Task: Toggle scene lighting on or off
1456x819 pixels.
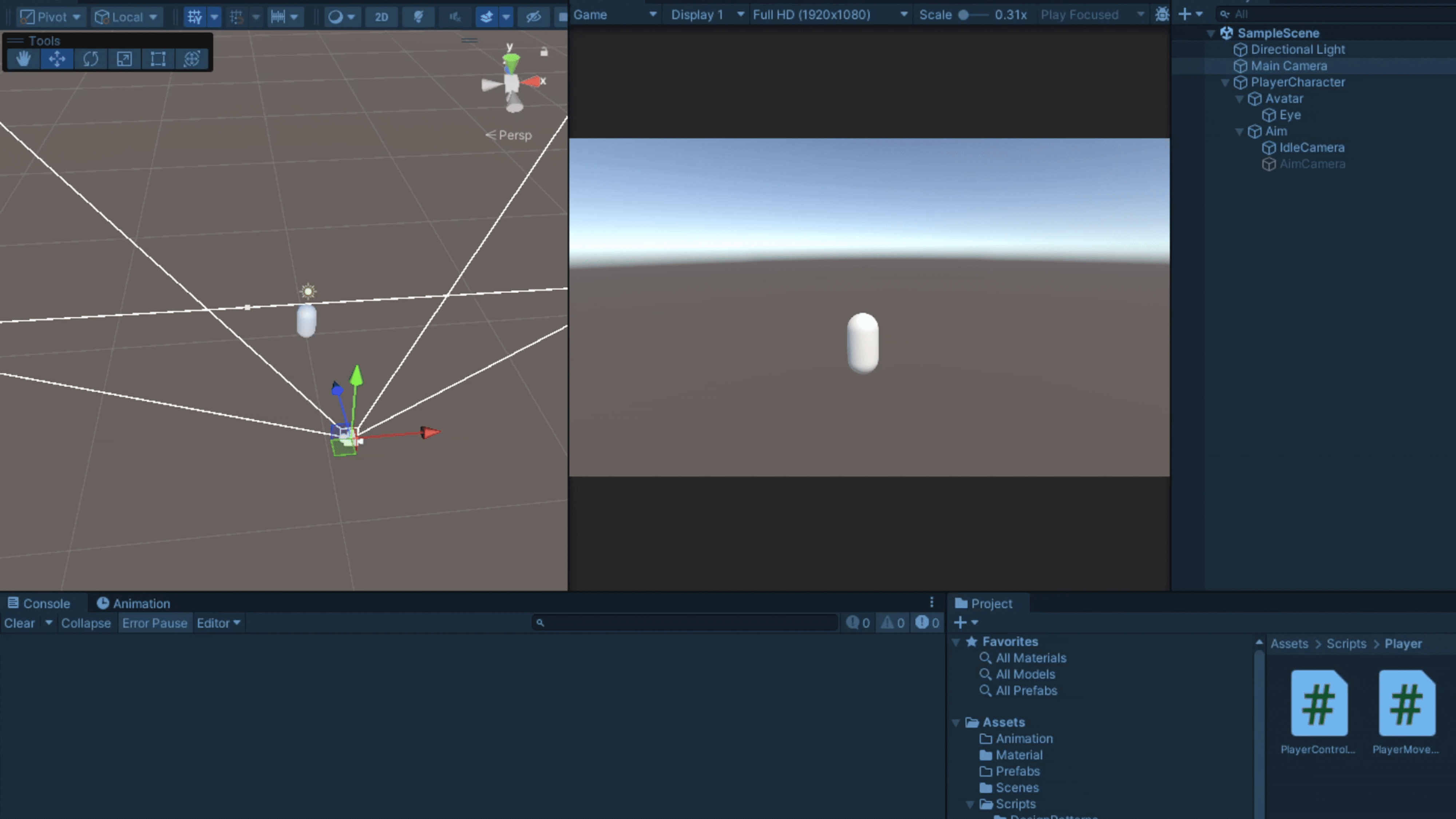Action: pyautogui.click(x=418, y=17)
